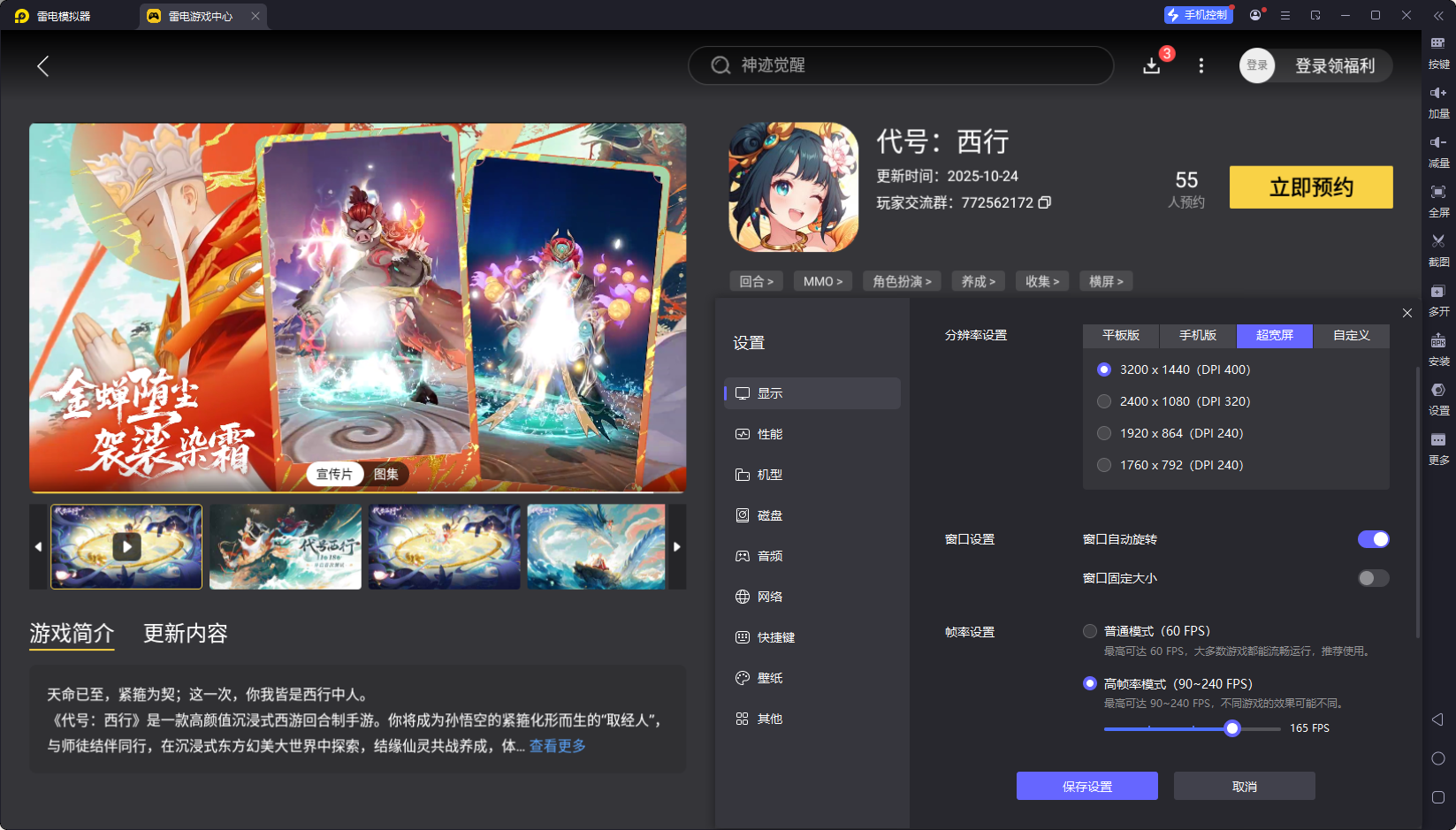Play the trailer thumbnail video
Viewport: 1456px width, 830px height.
(126, 546)
